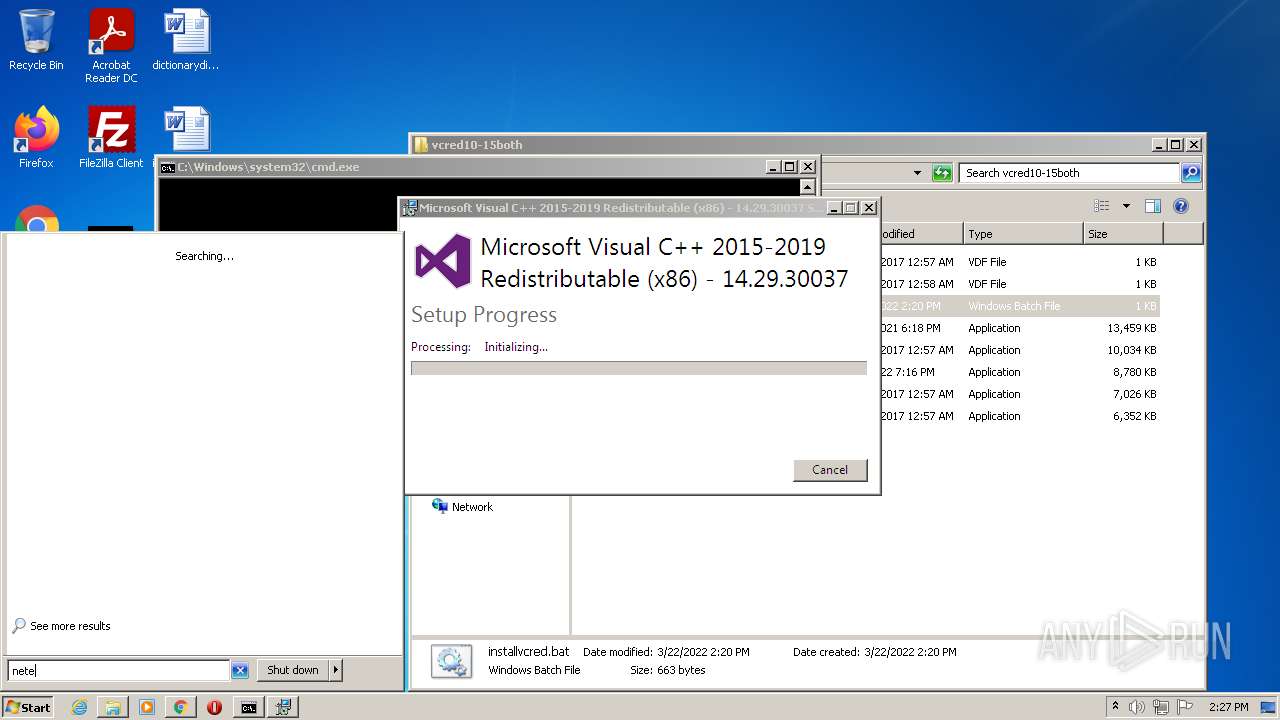Image resolution: width=1280 pixels, height=720 pixels.
Task: Select the 8,780 KB Application row
Action: (x=1019, y=372)
